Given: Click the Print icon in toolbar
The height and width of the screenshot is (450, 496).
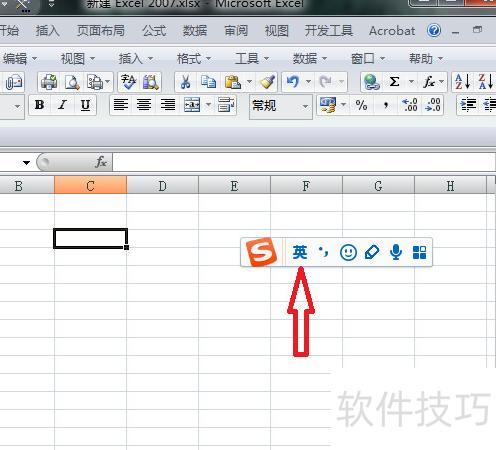Looking at the screenshot, I should click(x=49, y=82).
